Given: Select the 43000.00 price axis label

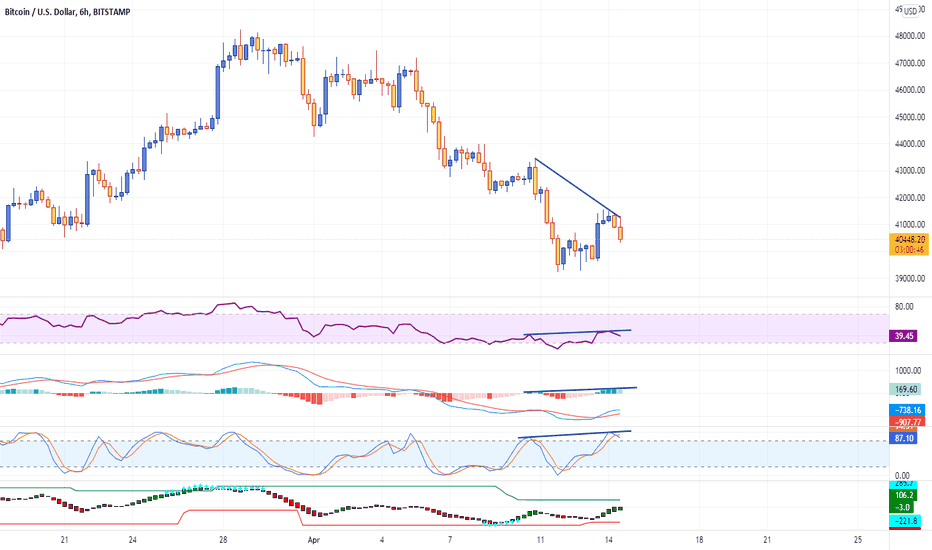Looking at the screenshot, I should coord(909,171).
